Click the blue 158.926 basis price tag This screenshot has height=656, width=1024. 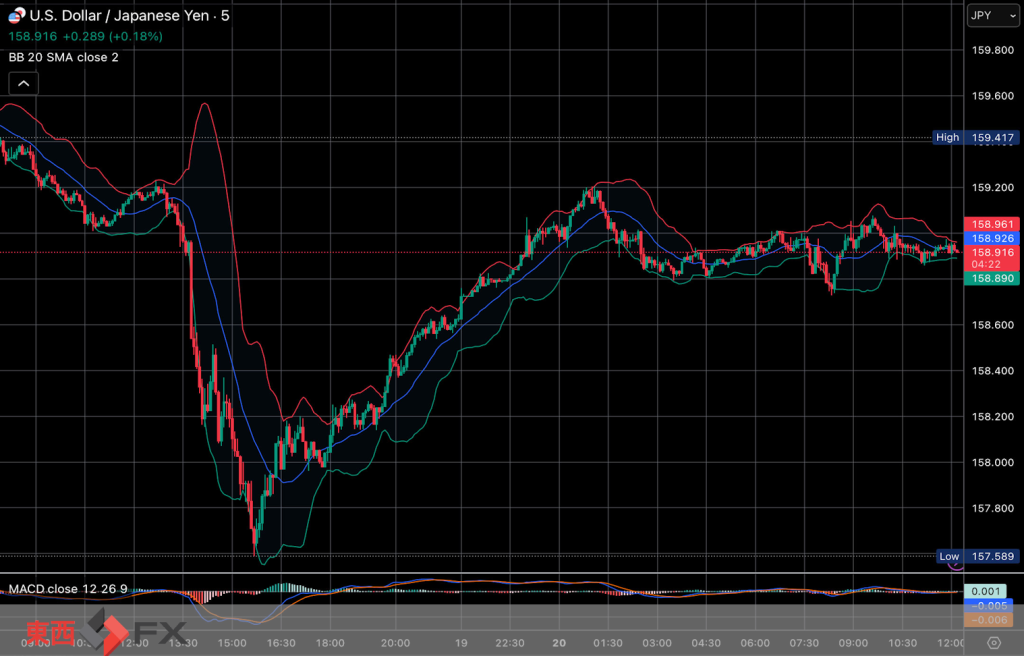[x=990, y=238]
